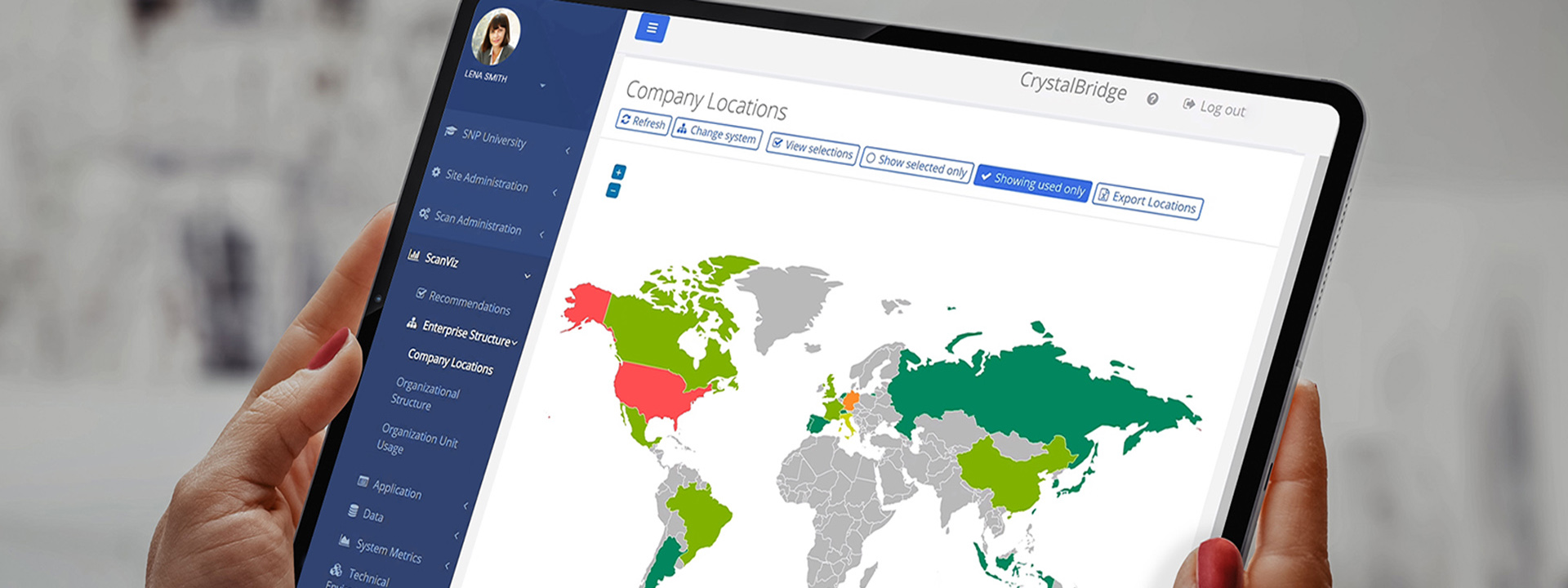Screen dimensions: 1568x588
Task: Zoom out the map with minus button
Action: pyautogui.click(x=613, y=190)
